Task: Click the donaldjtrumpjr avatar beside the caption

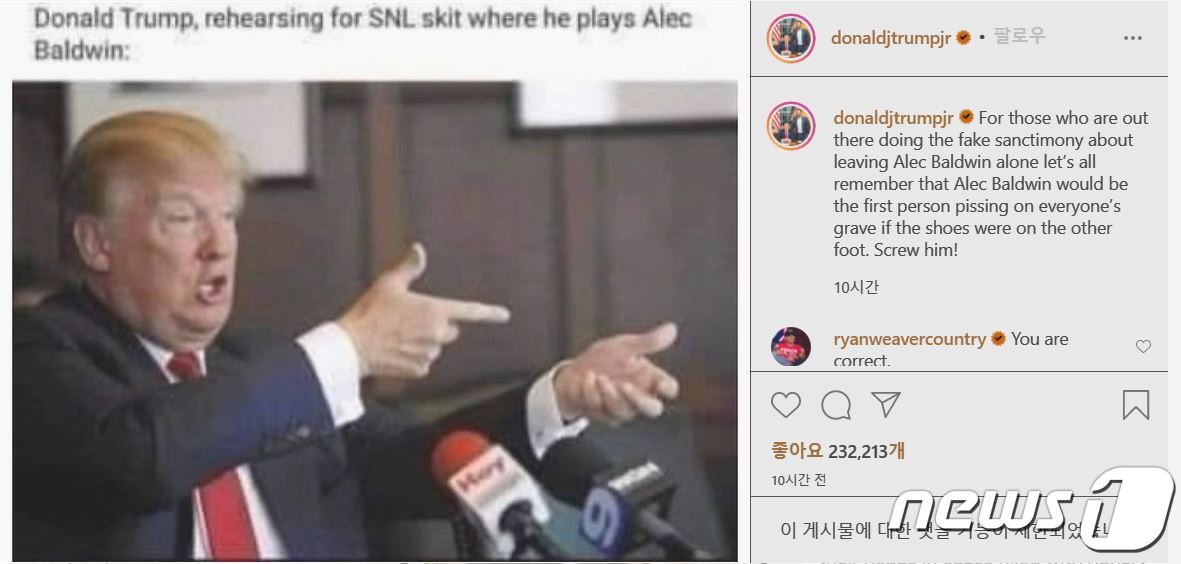Action: pos(791,126)
